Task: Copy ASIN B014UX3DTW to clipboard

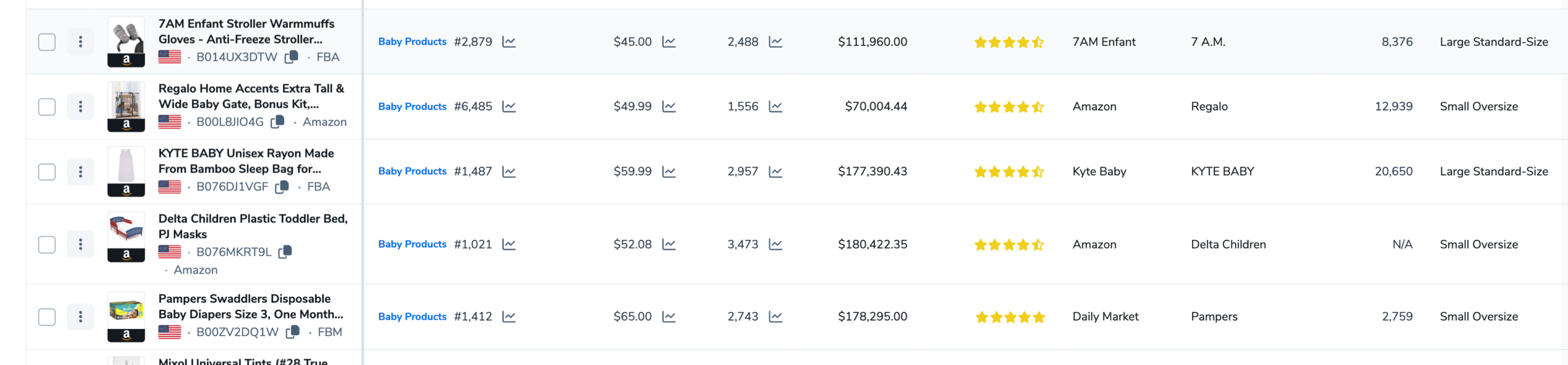Action: 292,57
